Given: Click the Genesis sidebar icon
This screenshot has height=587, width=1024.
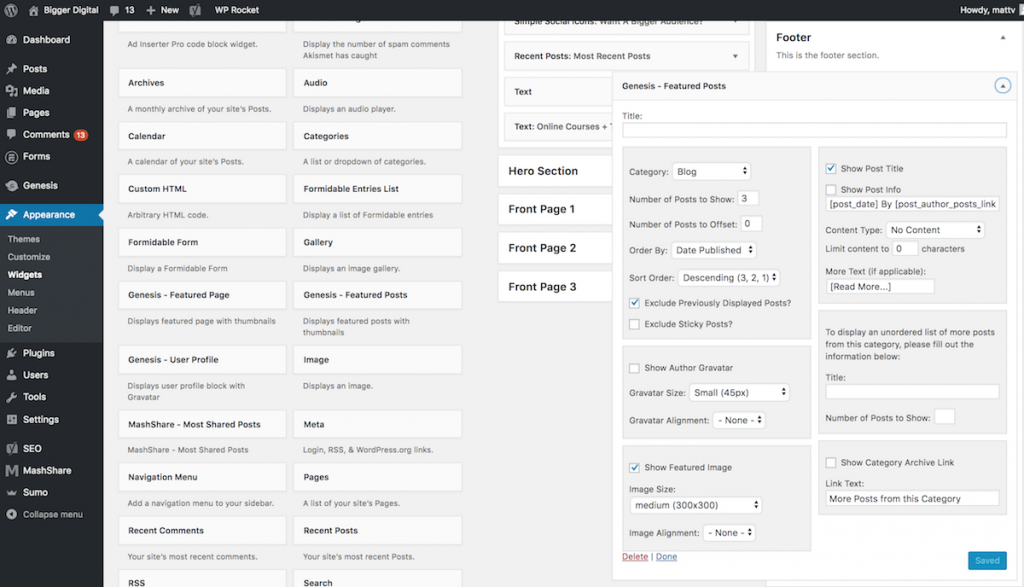Looking at the screenshot, I should click(x=12, y=185).
